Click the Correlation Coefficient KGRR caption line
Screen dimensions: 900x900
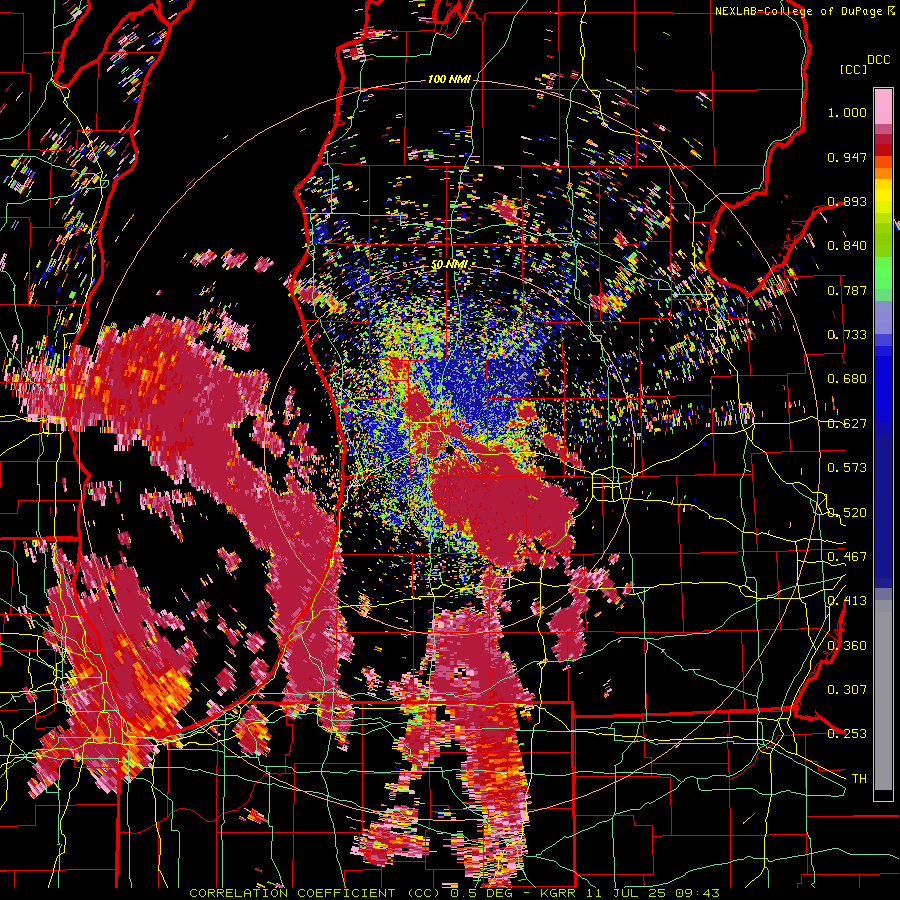(454, 893)
